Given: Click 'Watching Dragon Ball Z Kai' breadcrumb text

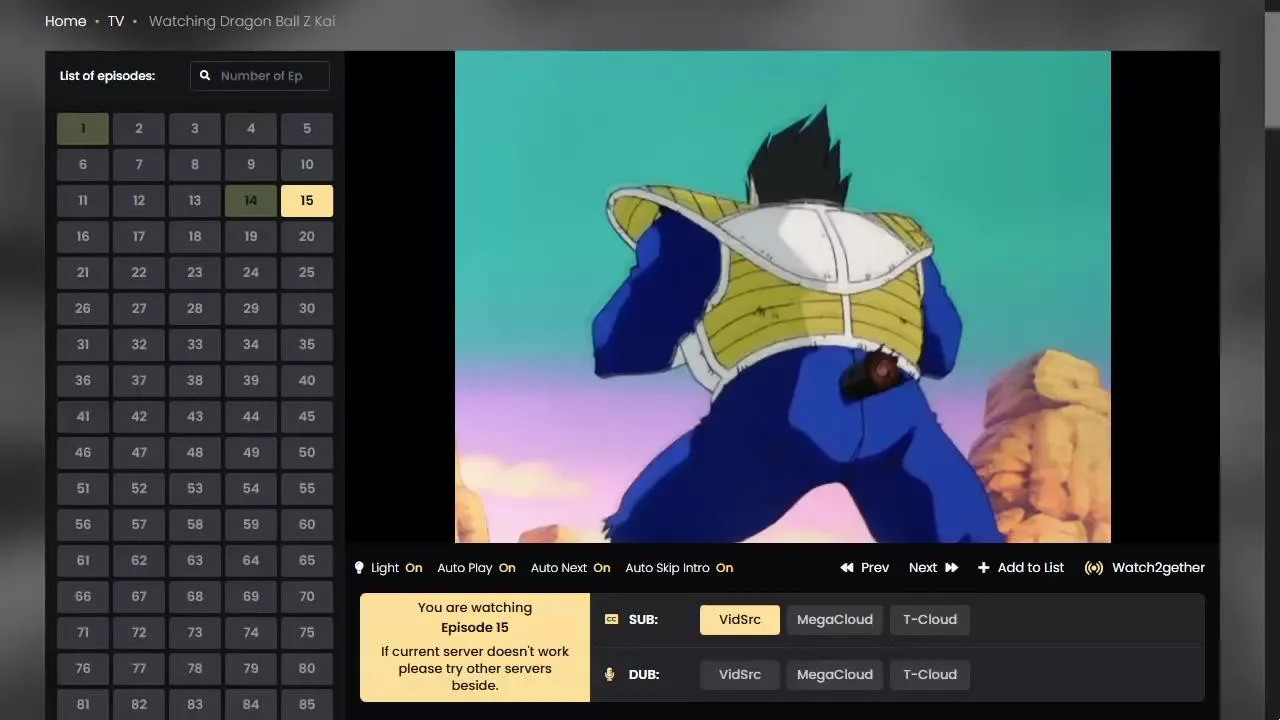Looking at the screenshot, I should click(242, 21).
